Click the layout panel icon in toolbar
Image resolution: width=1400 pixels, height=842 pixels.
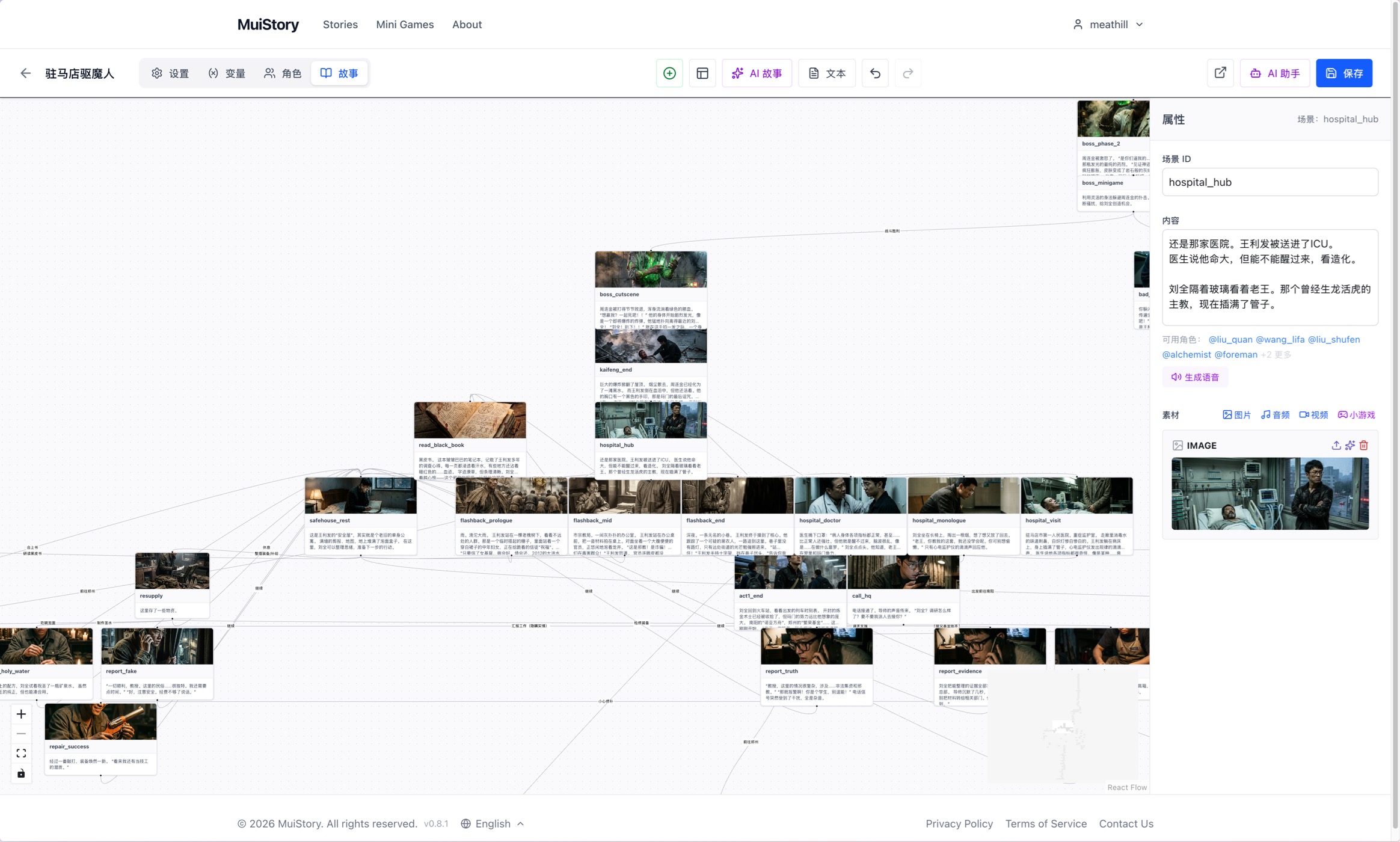tap(702, 73)
